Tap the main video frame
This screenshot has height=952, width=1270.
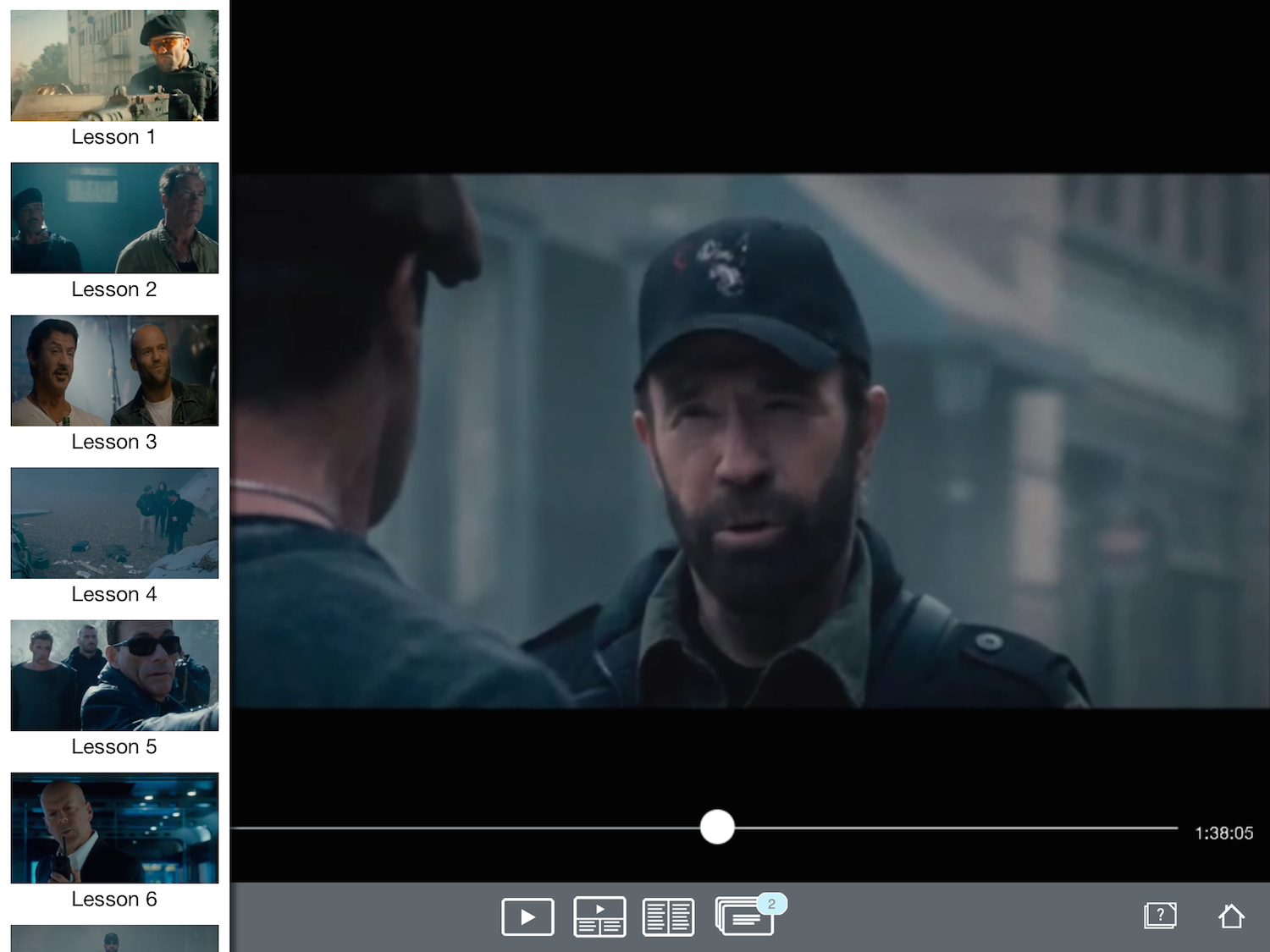click(750, 440)
